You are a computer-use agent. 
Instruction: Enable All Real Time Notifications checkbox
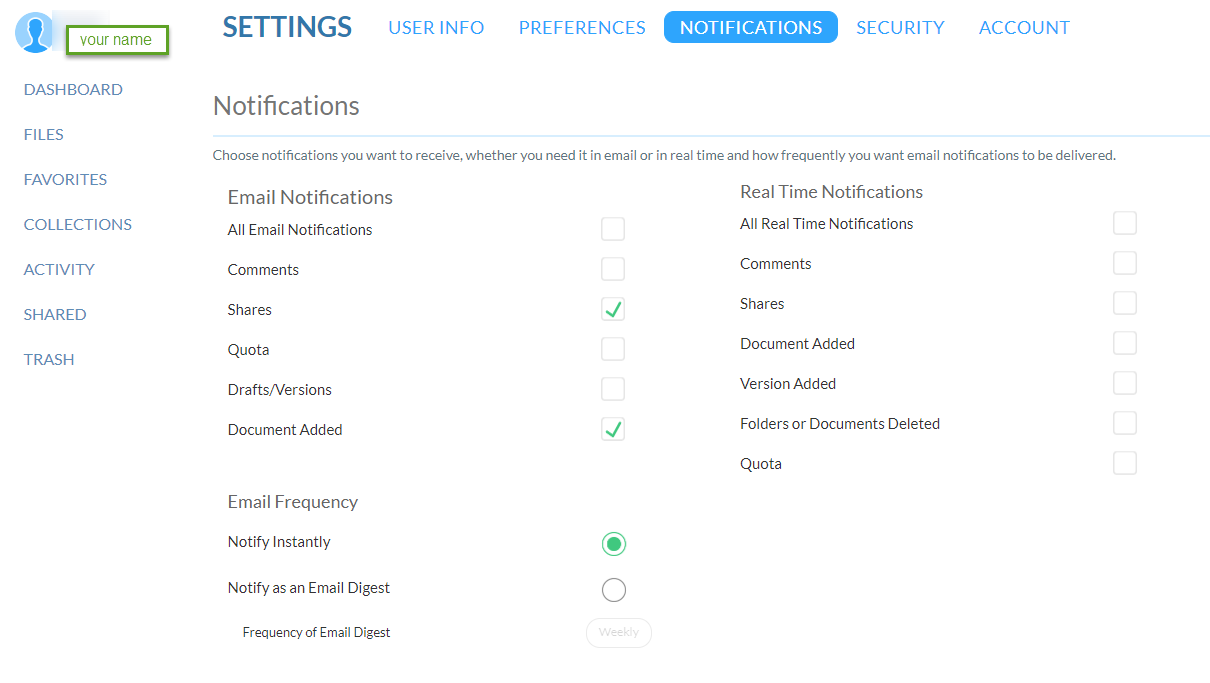click(1125, 223)
